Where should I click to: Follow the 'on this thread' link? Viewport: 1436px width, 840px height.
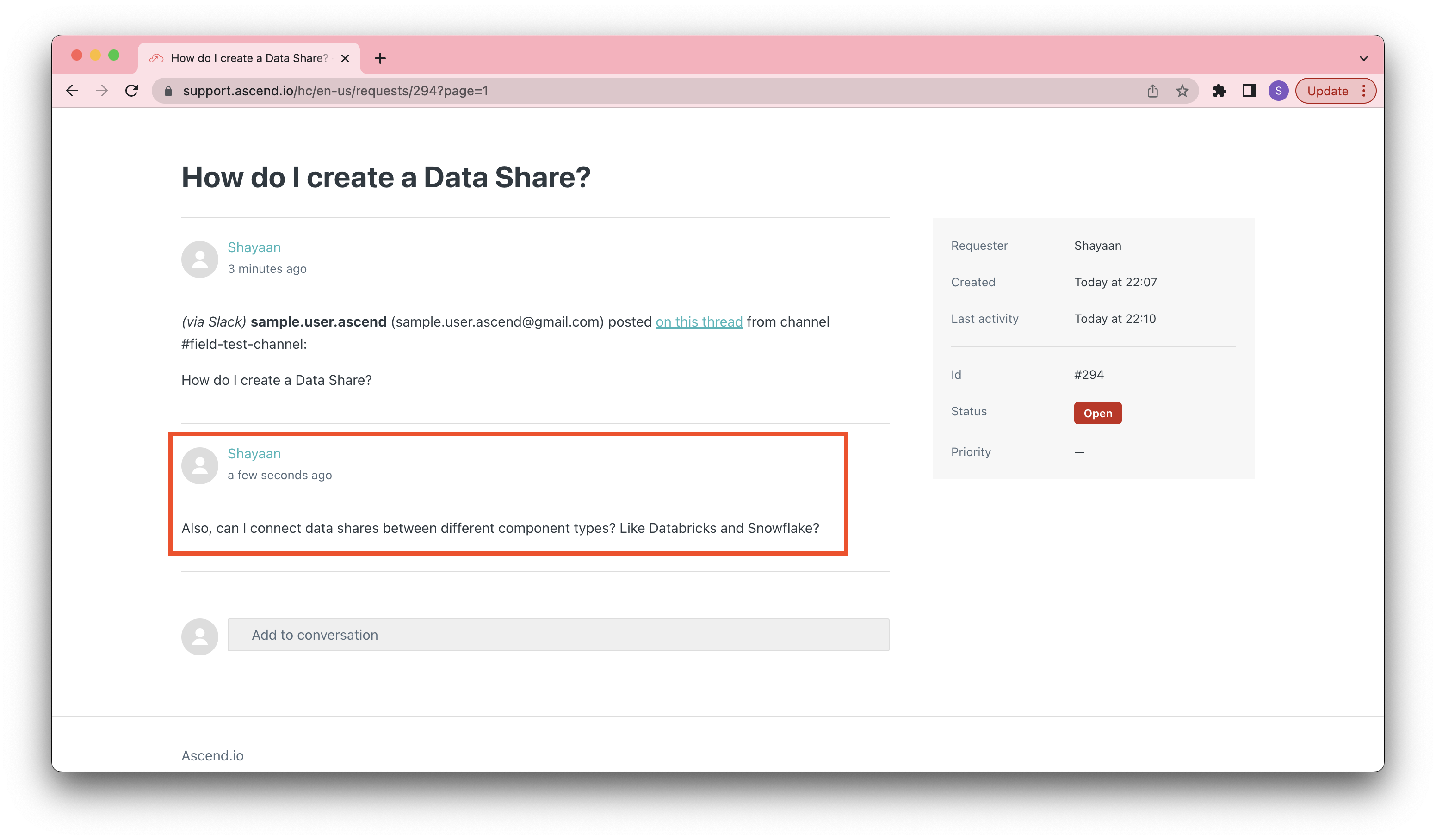699,322
